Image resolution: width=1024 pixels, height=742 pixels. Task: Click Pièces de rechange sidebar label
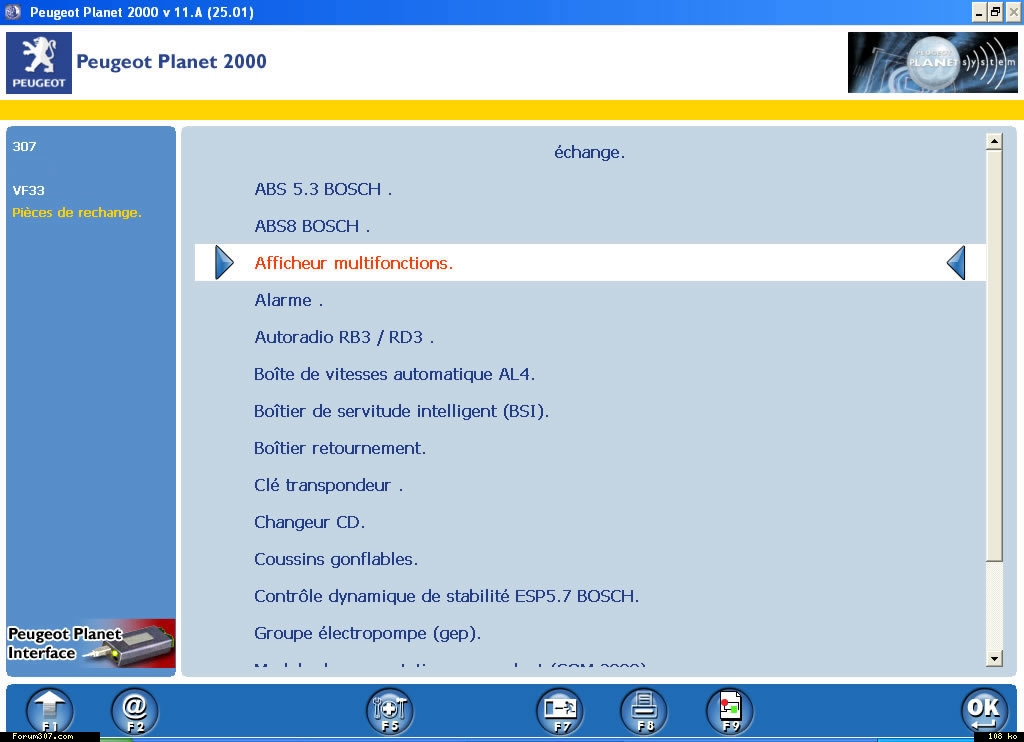point(76,212)
